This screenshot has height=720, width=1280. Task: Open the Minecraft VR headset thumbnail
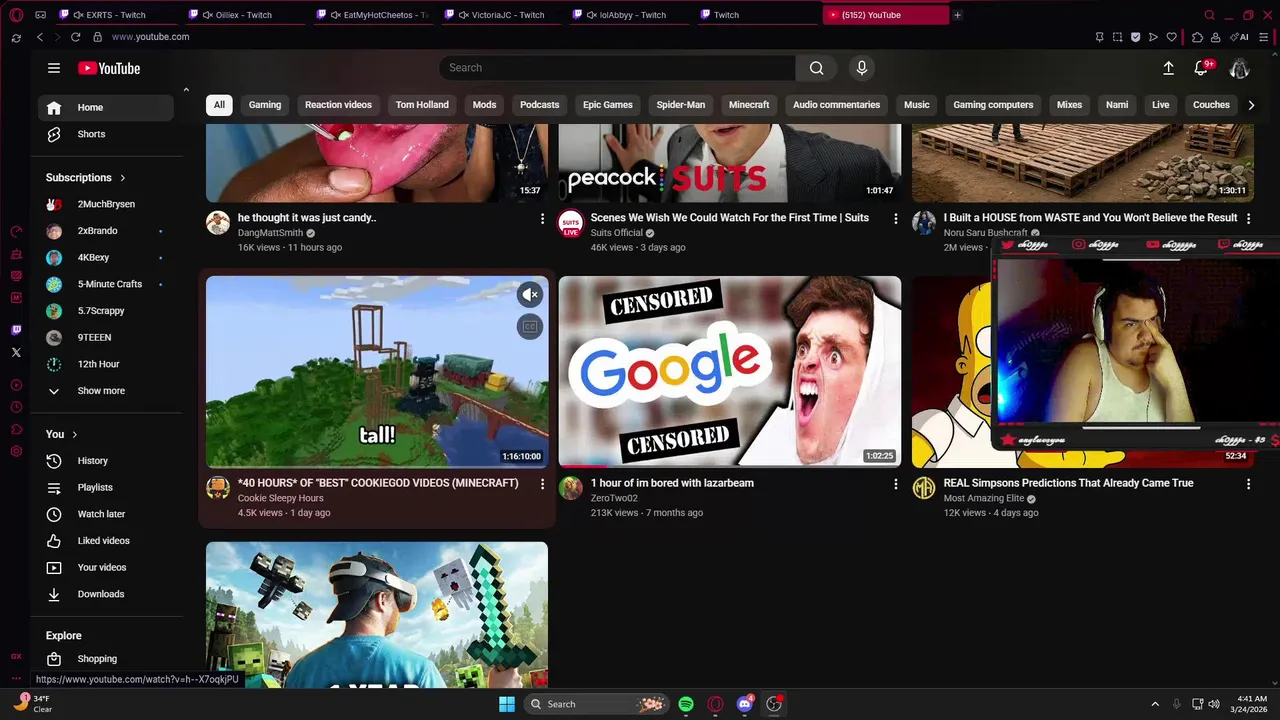click(x=377, y=614)
